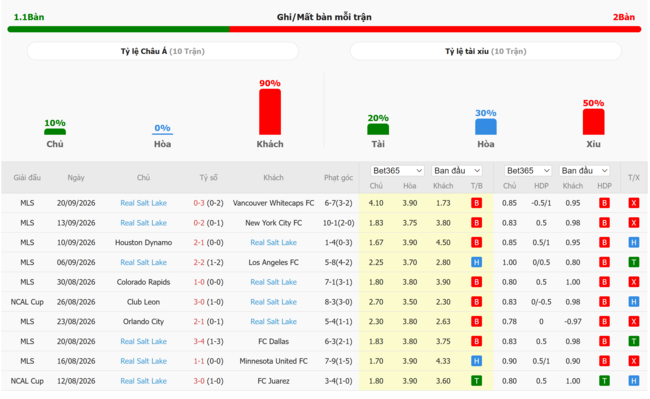Click score 3-4 (1-3) in FC Dallas row

pyautogui.click(x=208, y=341)
